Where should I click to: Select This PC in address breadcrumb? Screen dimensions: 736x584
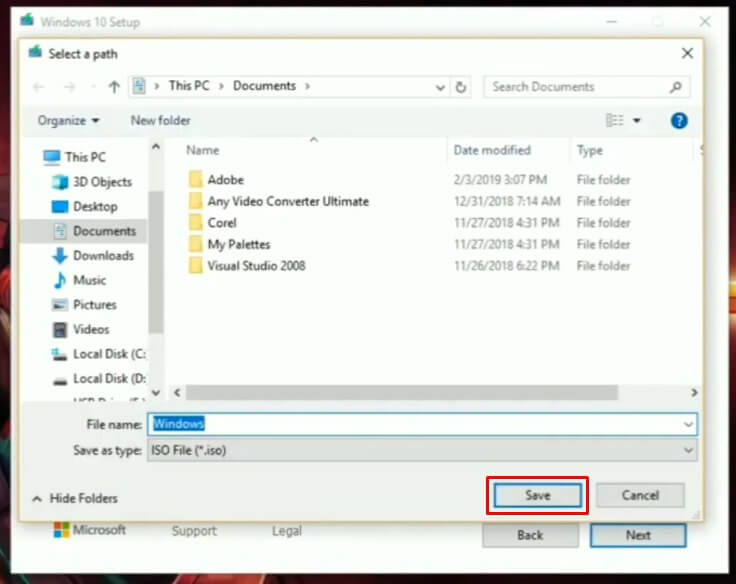pyautogui.click(x=189, y=86)
